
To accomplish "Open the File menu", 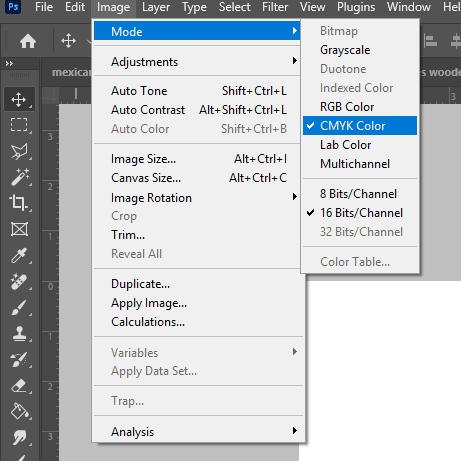I will point(44,7).
